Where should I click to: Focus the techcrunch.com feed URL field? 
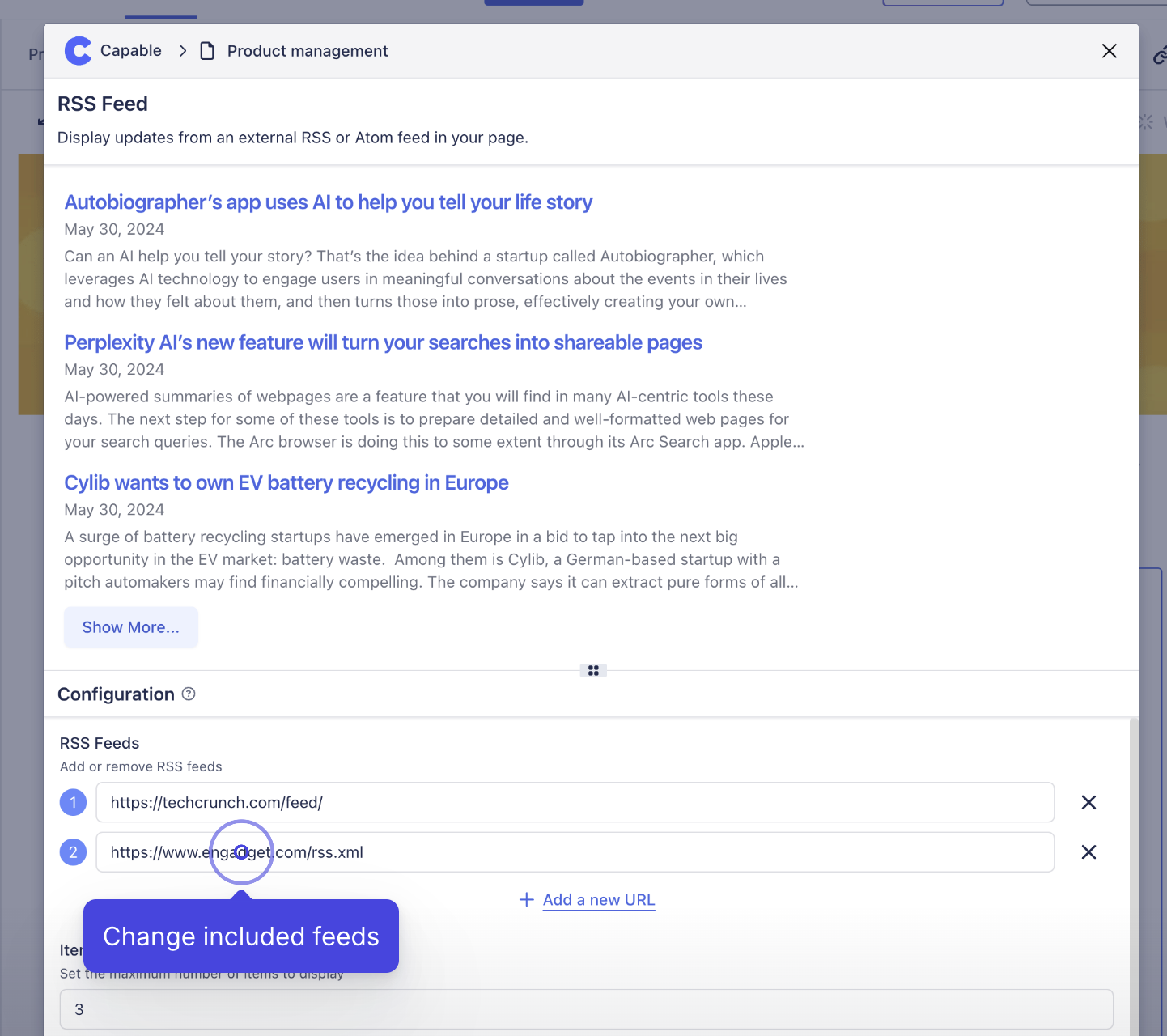coord(575,802)
